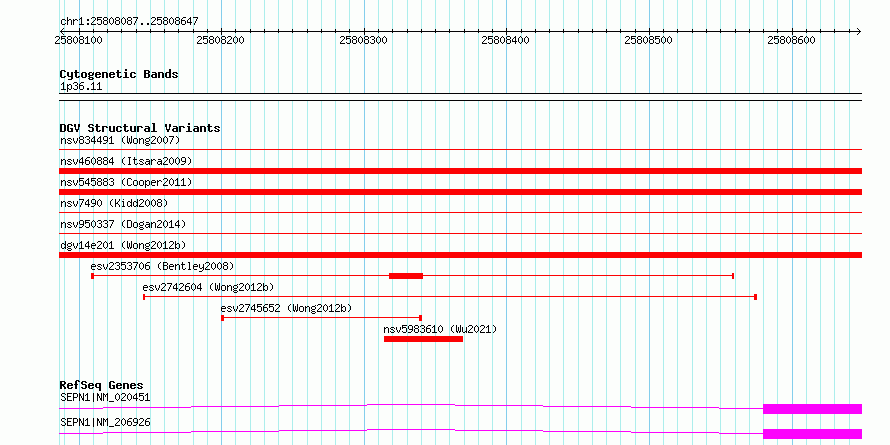The image size is (890, 445).
Task: Click the 25808200 ruler coordinate
Action: 220,40
